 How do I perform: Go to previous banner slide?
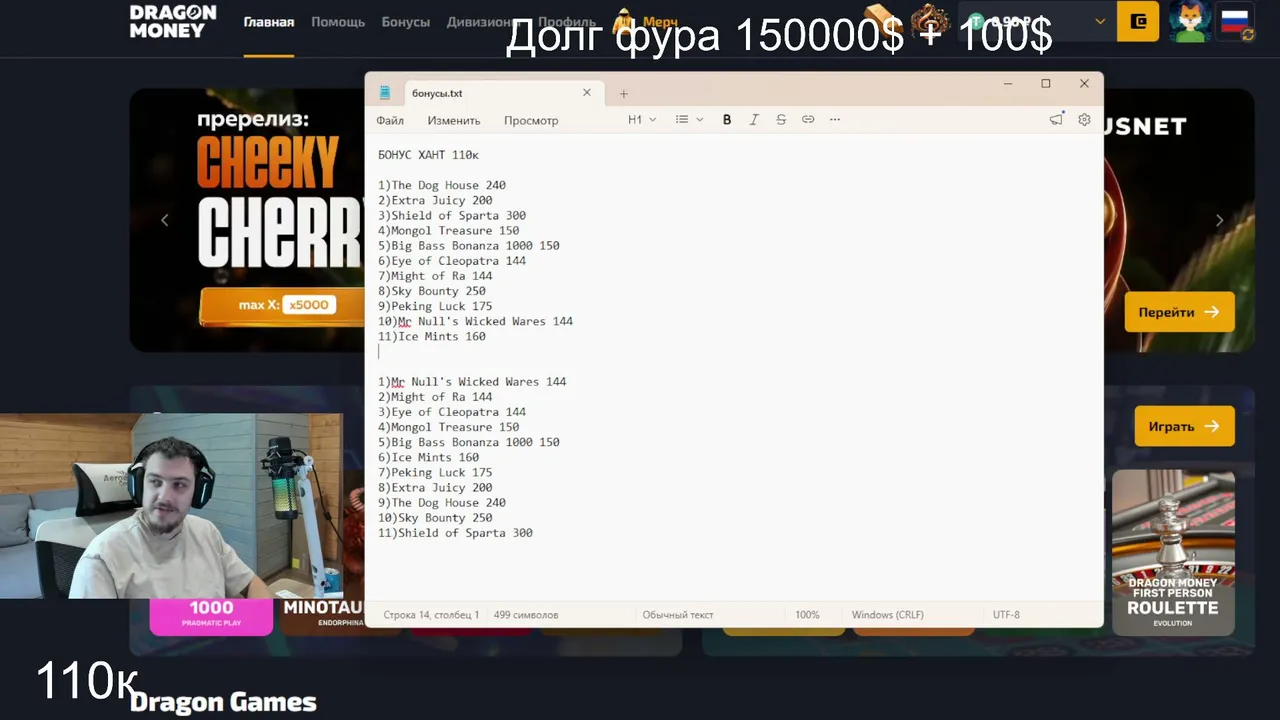click(165, 220)
